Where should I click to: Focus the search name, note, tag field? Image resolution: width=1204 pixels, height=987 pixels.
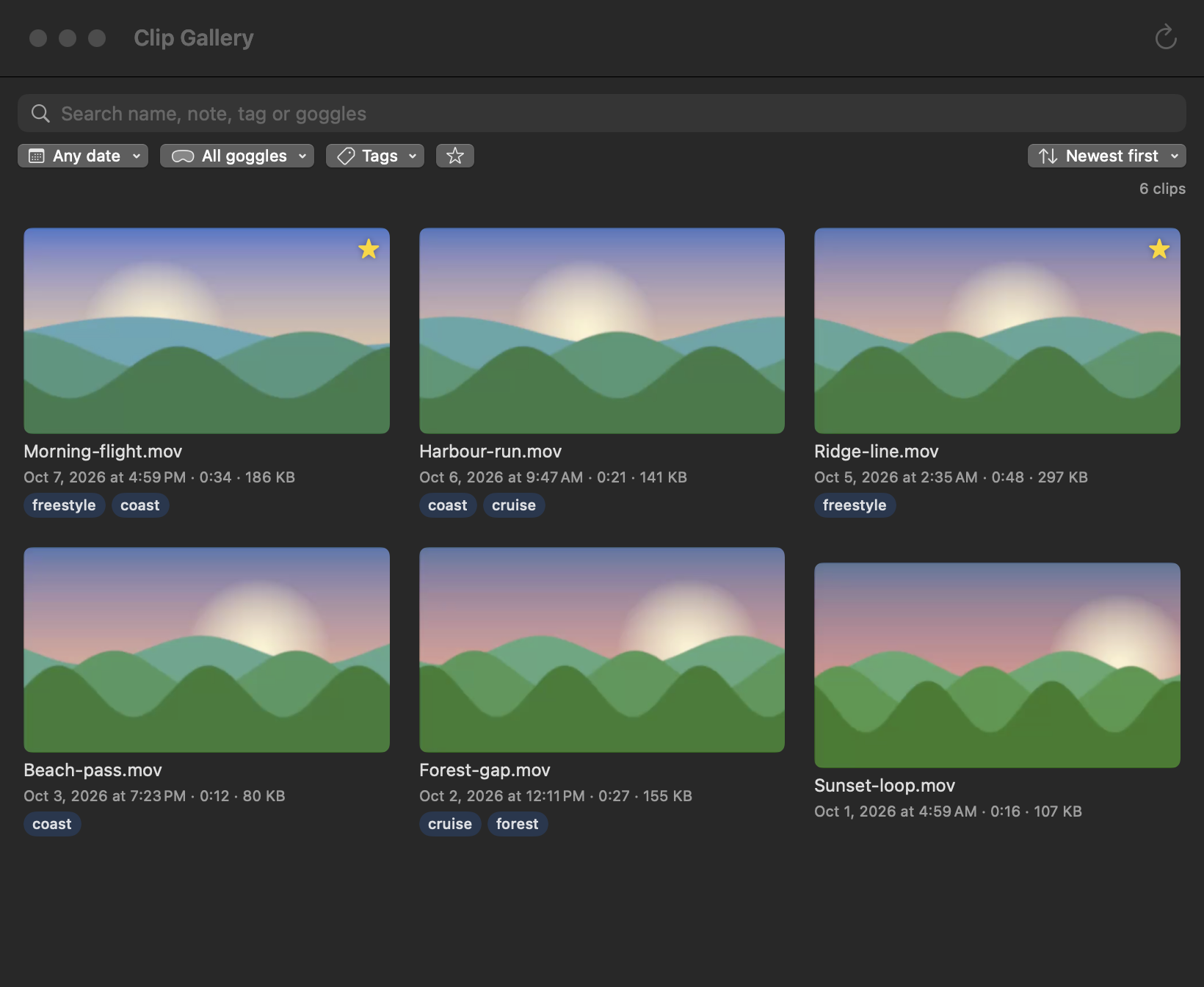[602, 113]
